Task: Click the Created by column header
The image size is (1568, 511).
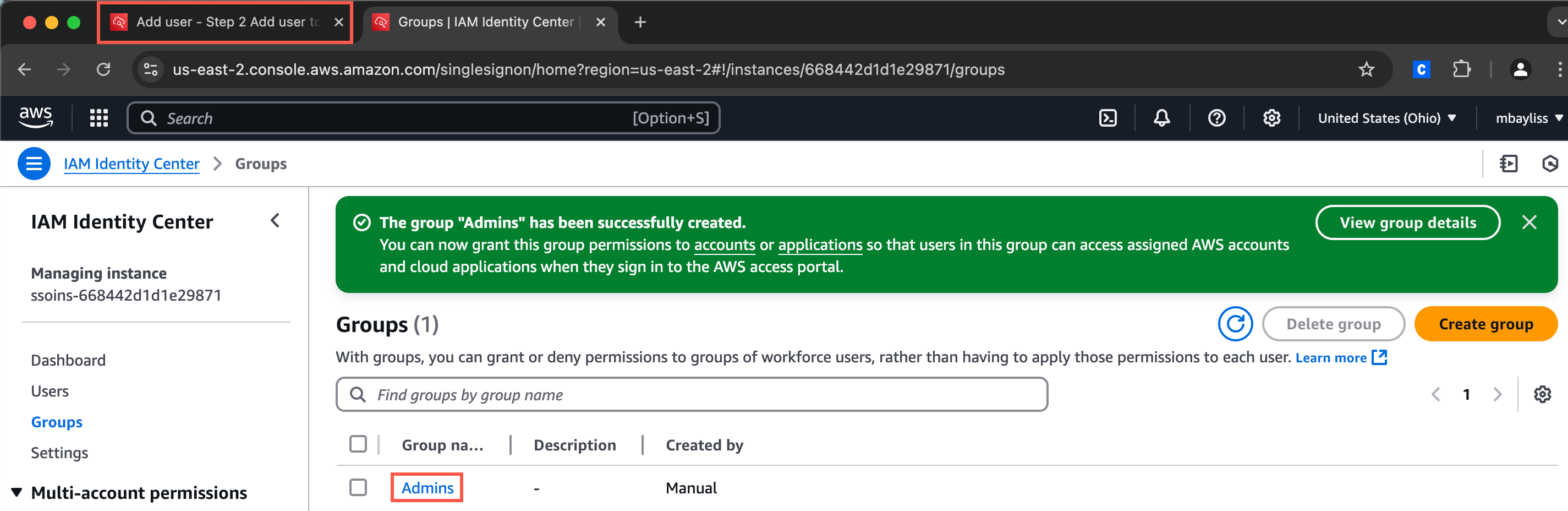Action: tap(704, 444)
